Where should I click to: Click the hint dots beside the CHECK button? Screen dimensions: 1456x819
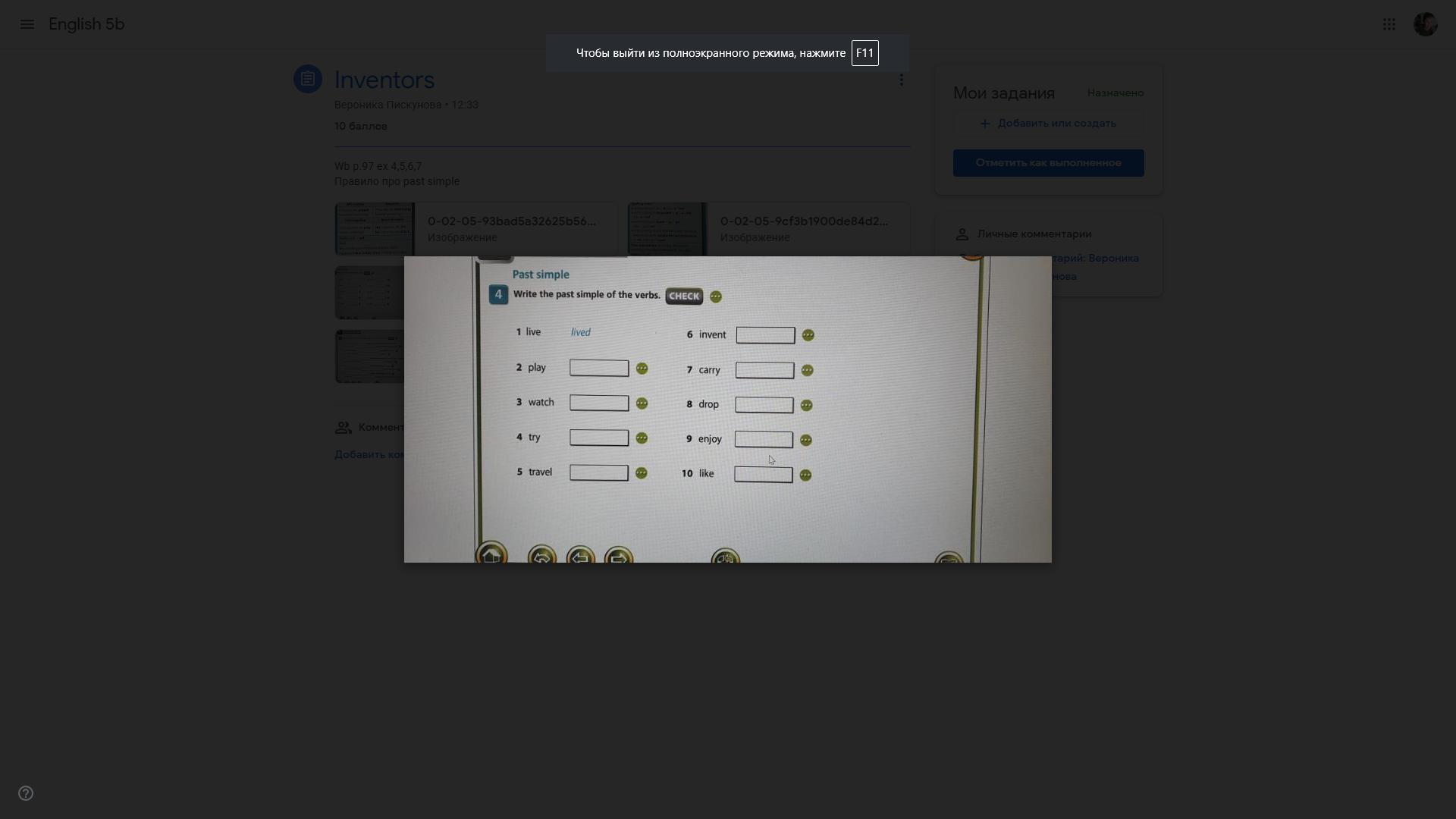click(716, 297)
